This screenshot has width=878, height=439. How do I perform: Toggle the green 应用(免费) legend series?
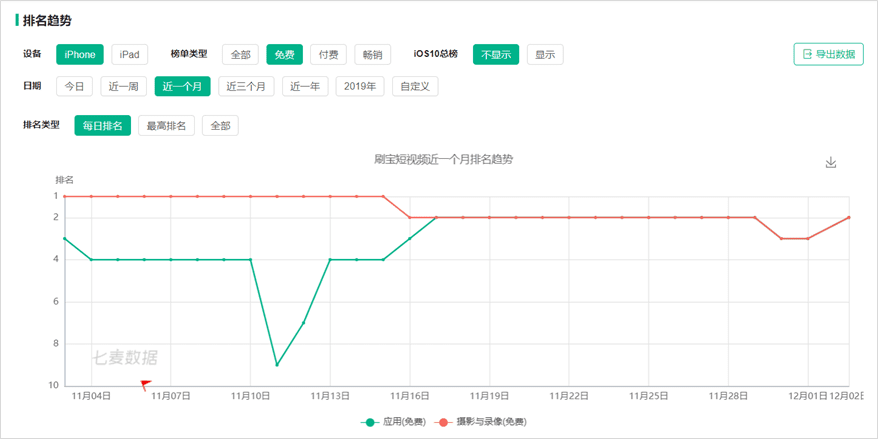393,422
